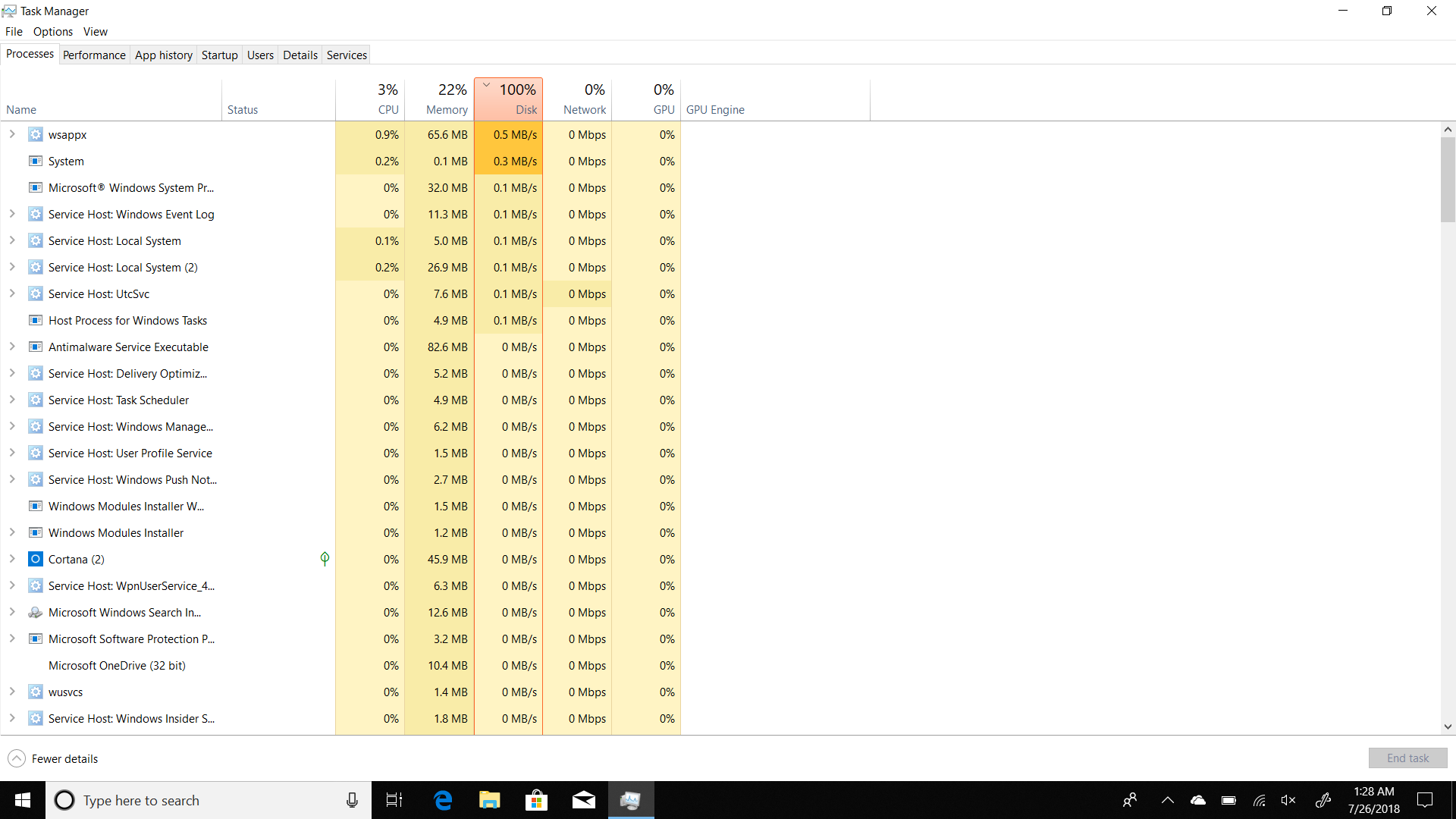Click the Antimalware Service Executable icon
The width and height of the screenshot is (1456, 819).
tap(36, 347)
